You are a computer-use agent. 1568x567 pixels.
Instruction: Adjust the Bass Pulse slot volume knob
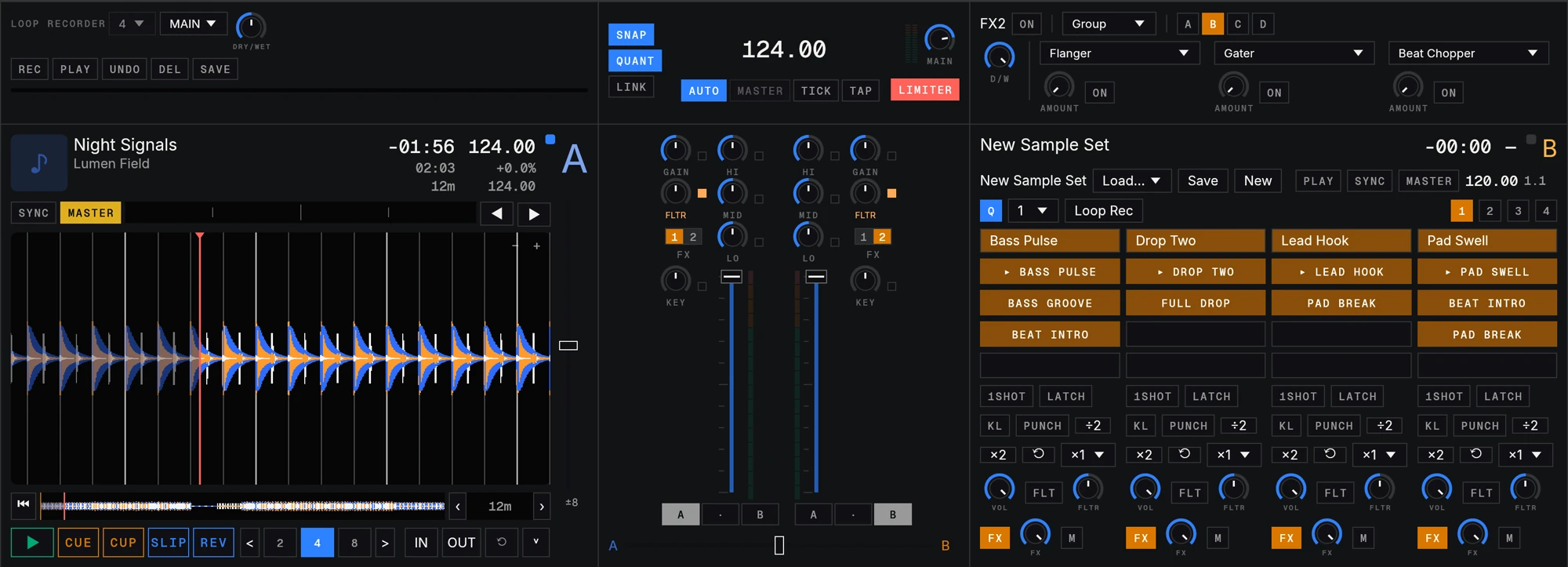[999, 488]
